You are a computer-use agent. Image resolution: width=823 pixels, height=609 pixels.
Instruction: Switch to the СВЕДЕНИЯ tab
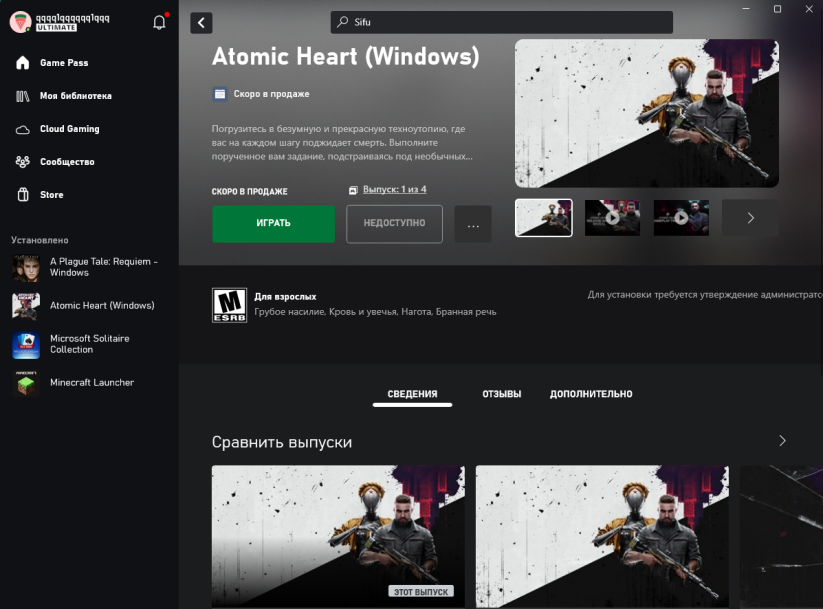(412, 394)
